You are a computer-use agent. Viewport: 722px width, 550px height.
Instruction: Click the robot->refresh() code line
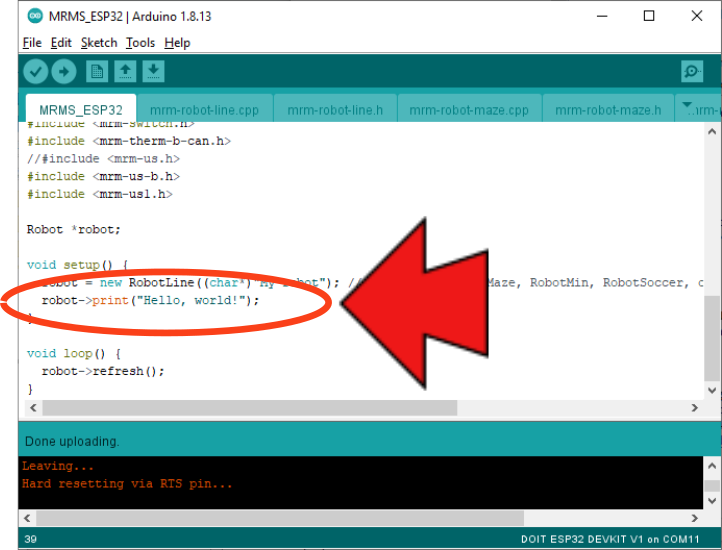click(x=103, y=371)
